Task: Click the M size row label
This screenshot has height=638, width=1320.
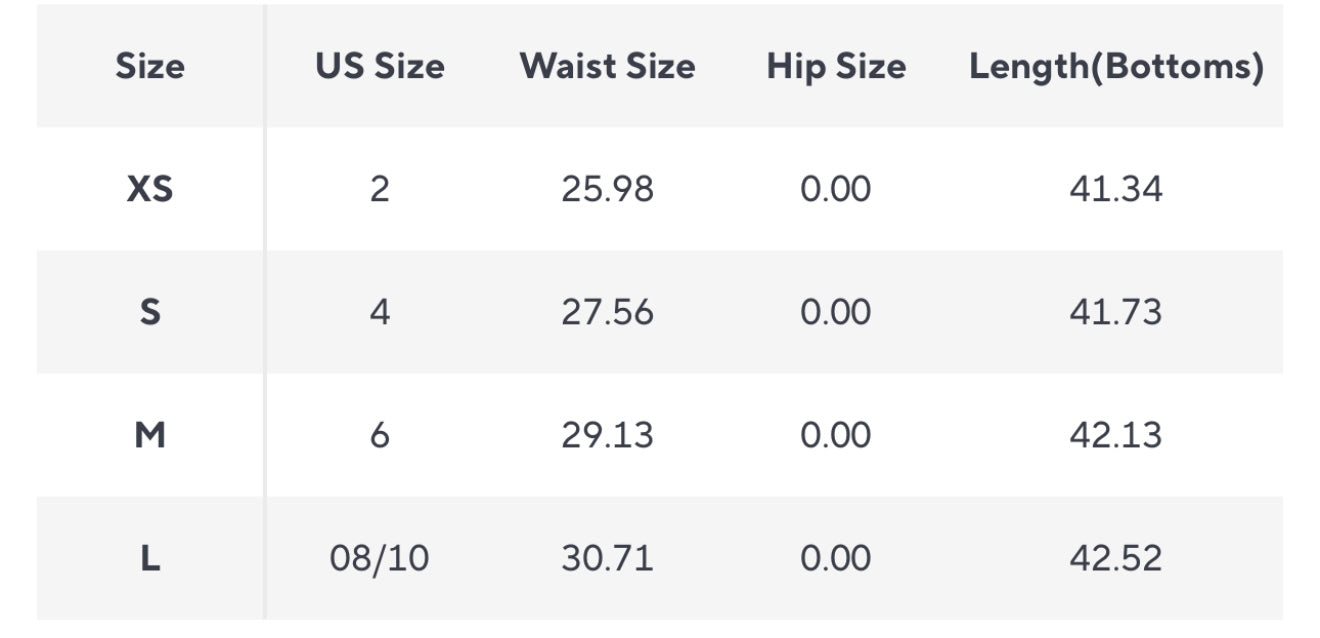Action: 150,435
